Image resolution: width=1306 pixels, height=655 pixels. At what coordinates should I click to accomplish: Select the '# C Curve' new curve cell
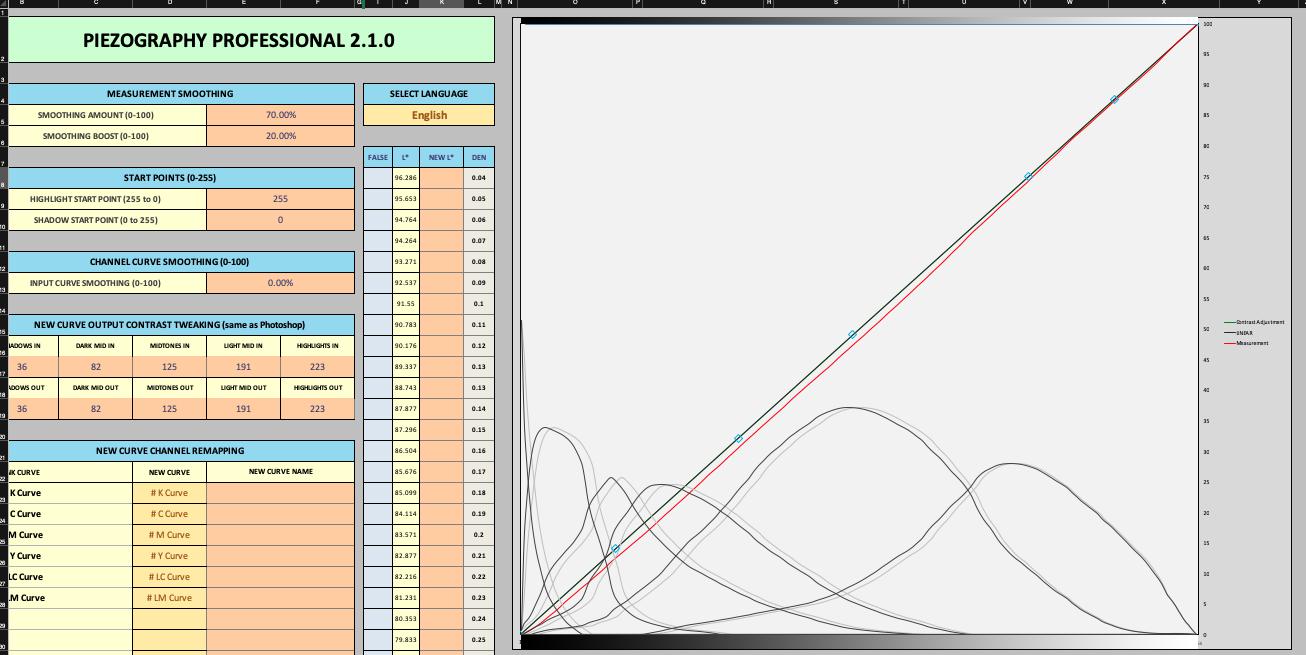170,514
